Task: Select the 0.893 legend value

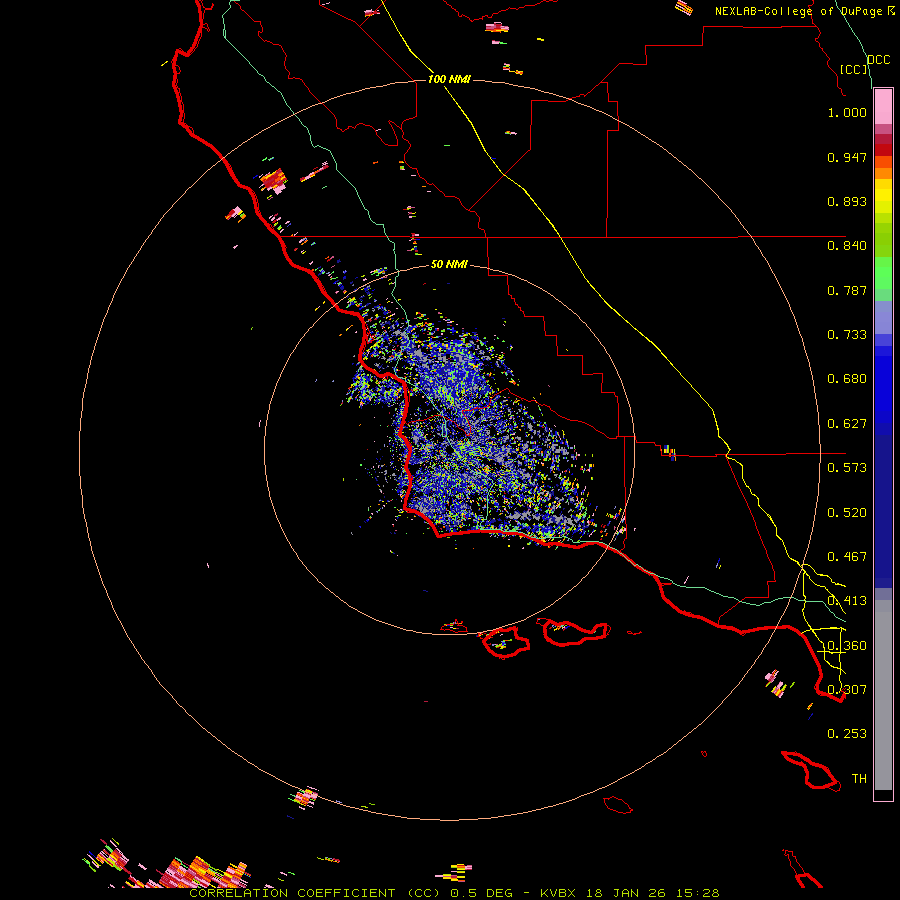Action: 847,201
